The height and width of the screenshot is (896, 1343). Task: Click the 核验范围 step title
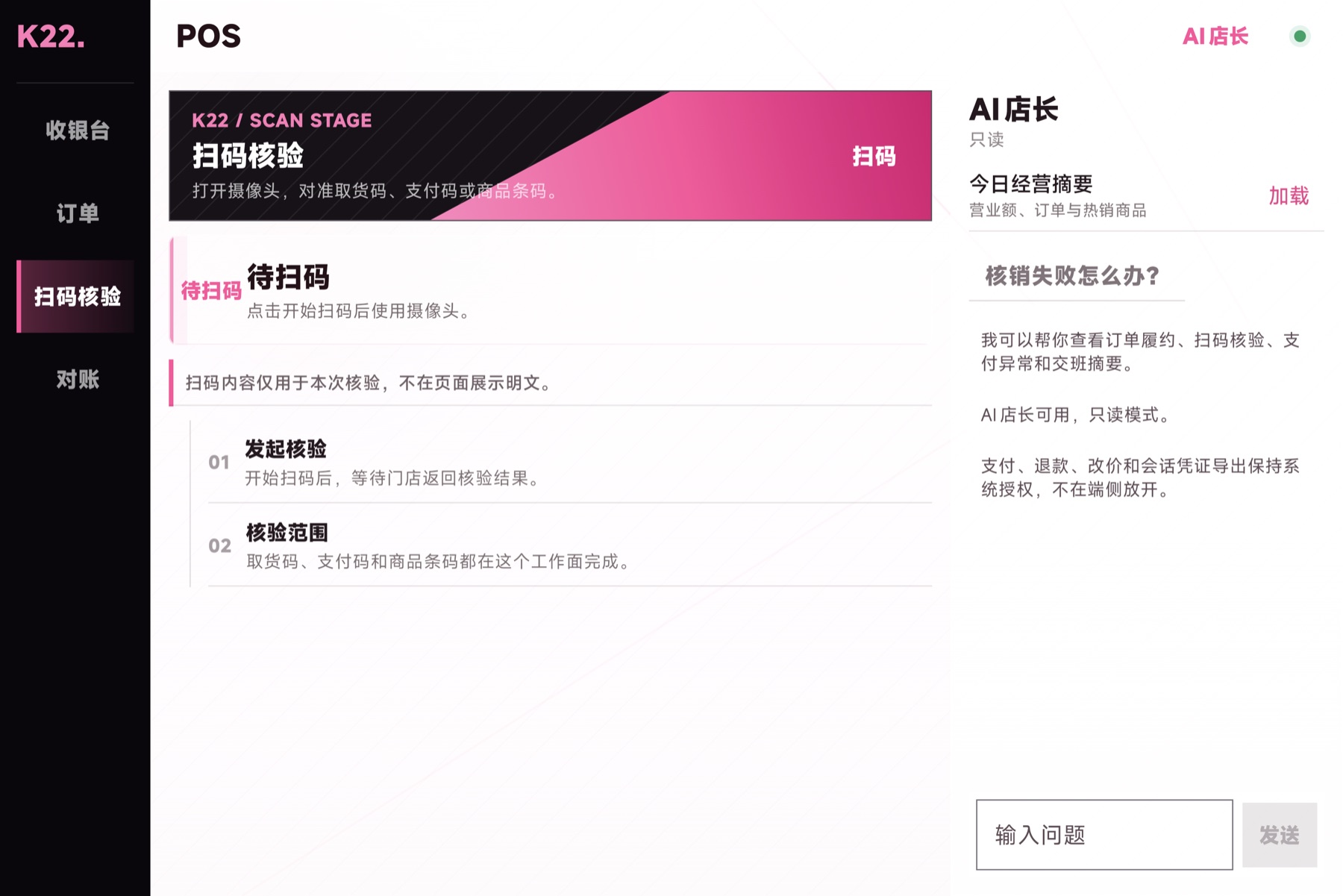click(x=287, y=533)
